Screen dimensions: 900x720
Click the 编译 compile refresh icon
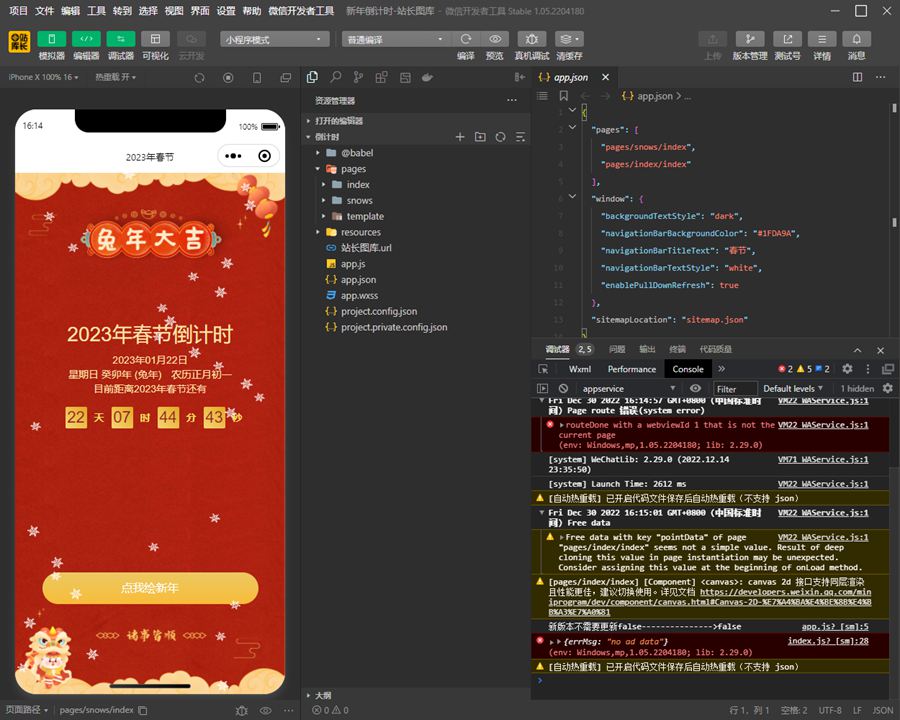click(x=466, y=39)
